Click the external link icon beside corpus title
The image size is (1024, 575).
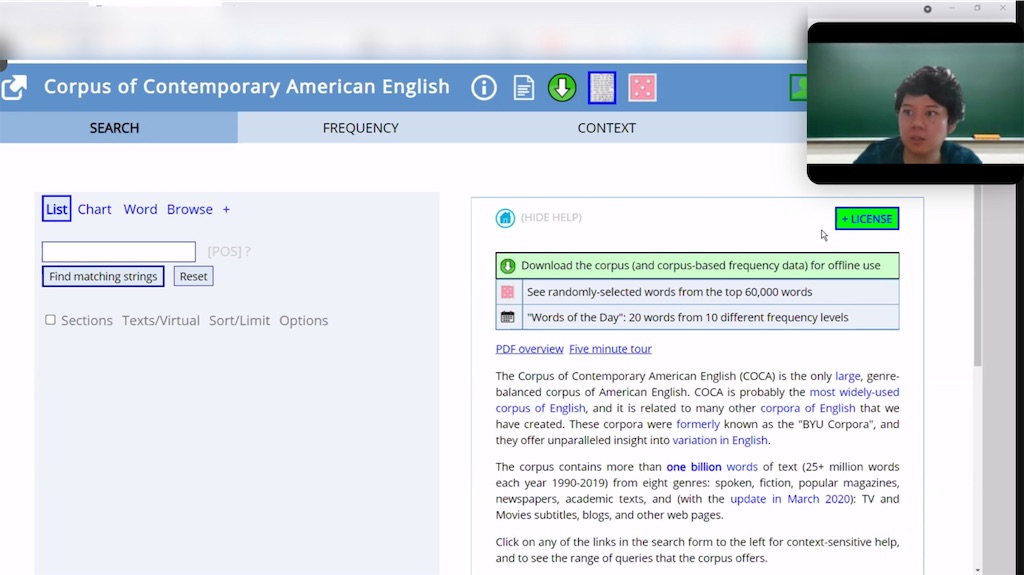(x=14, y=87)
